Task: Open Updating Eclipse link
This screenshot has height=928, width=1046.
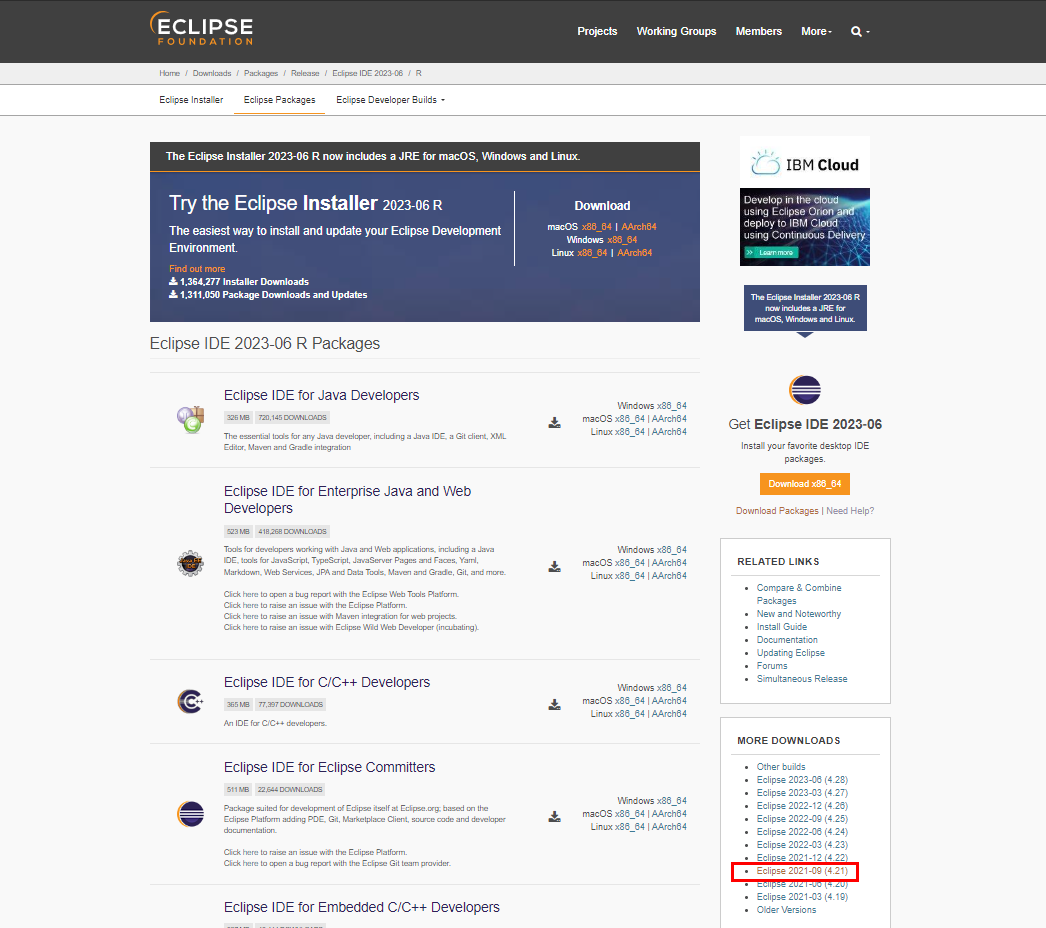Action: pos(791,653)
